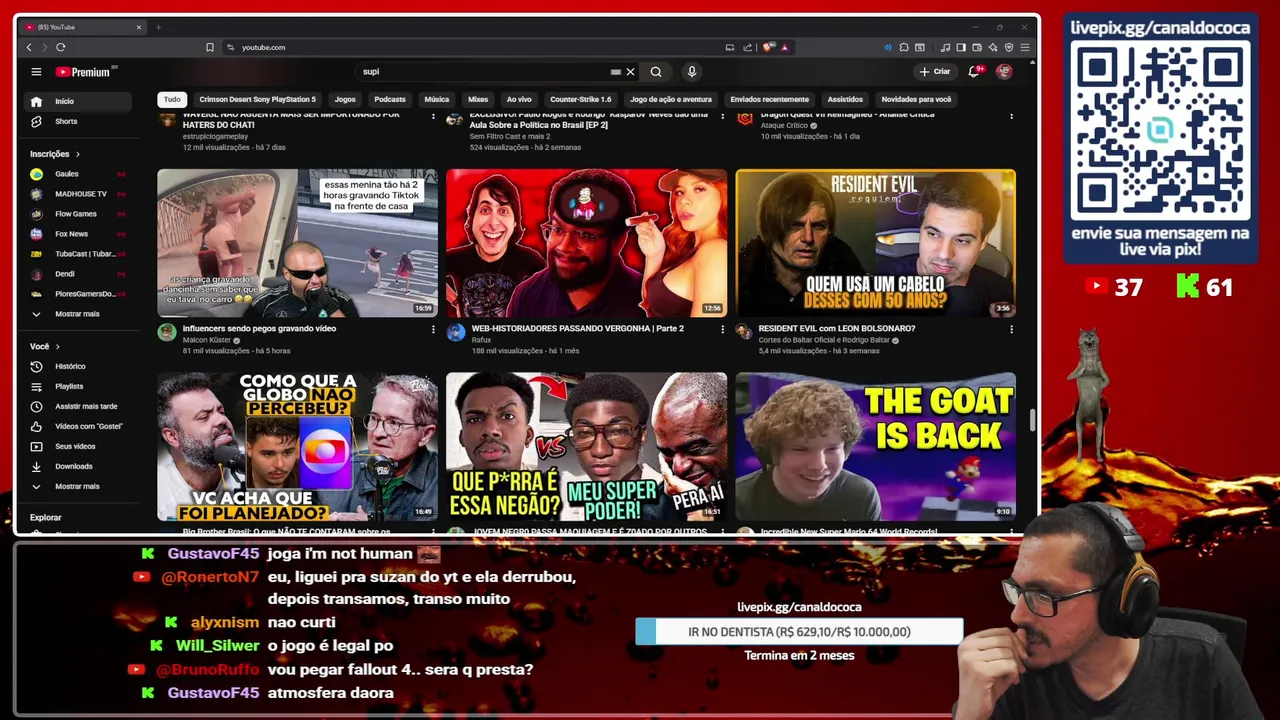
Task: Open the VPN shield icon in the toolbar
Action: pyautogui.click(x=1009, y=47)
